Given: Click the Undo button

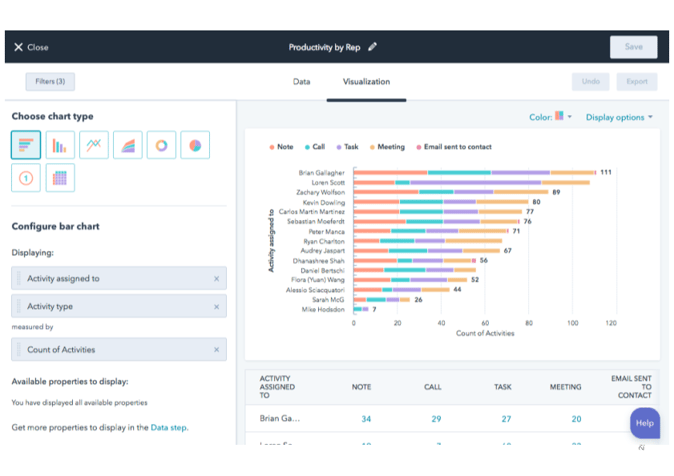Looking at the screenshot, I should 590,82.
